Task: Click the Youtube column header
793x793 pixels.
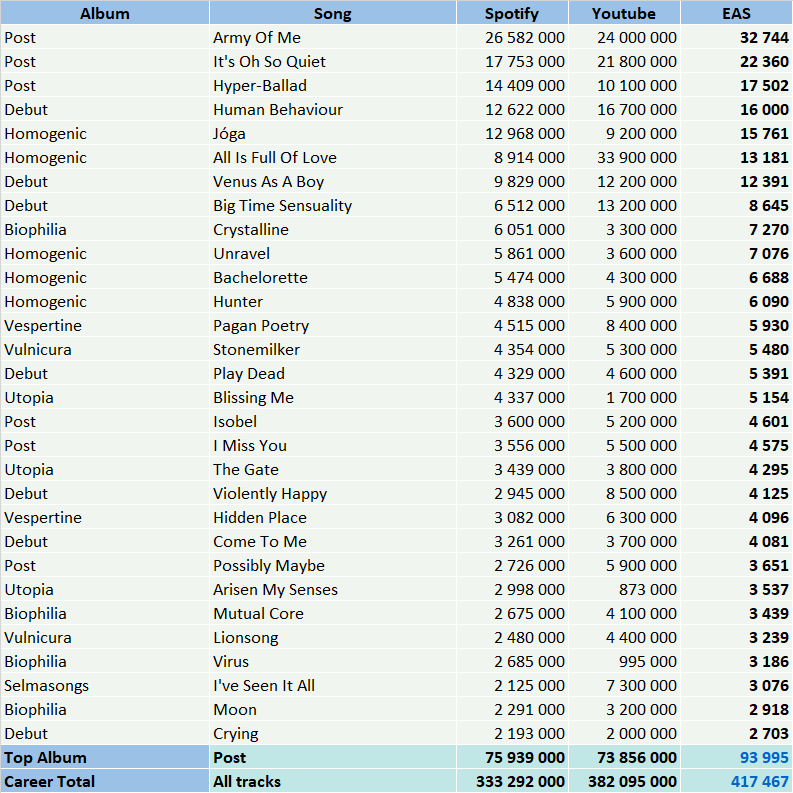Action: (x=624, y=13)
